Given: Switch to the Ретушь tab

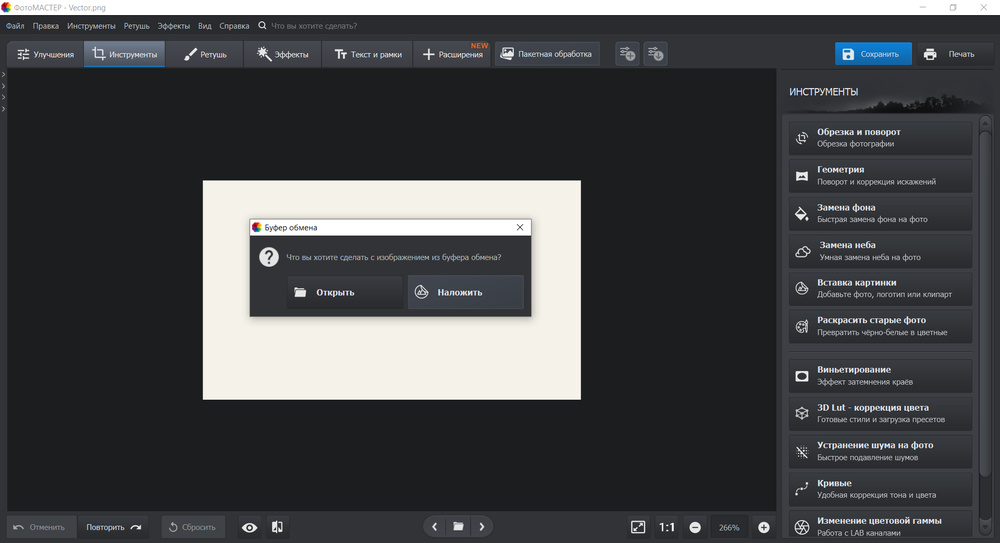Looking at the screenshot, I should click(205, 54).
